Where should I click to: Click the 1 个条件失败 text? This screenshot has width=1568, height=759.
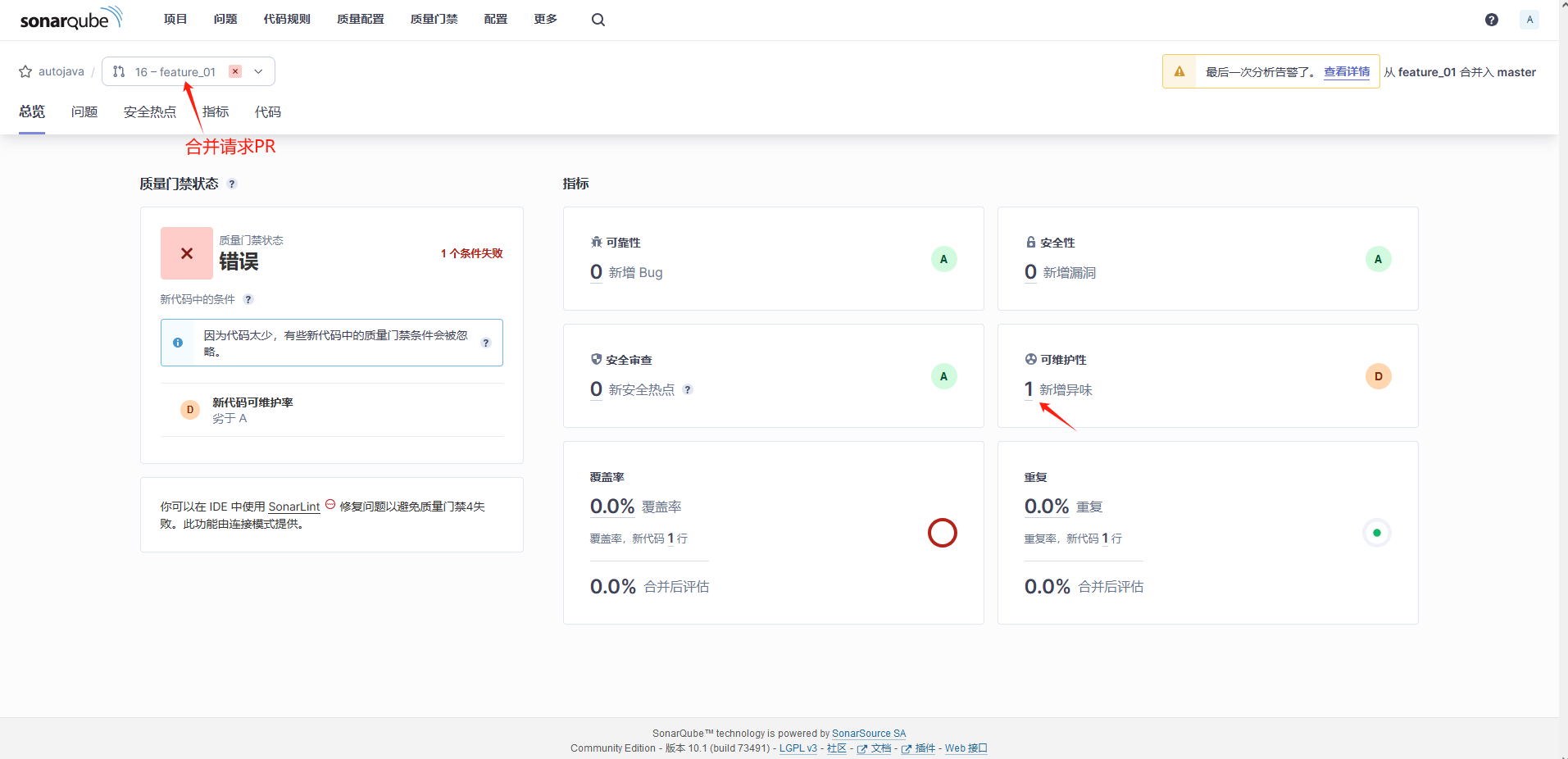point(472,253)
